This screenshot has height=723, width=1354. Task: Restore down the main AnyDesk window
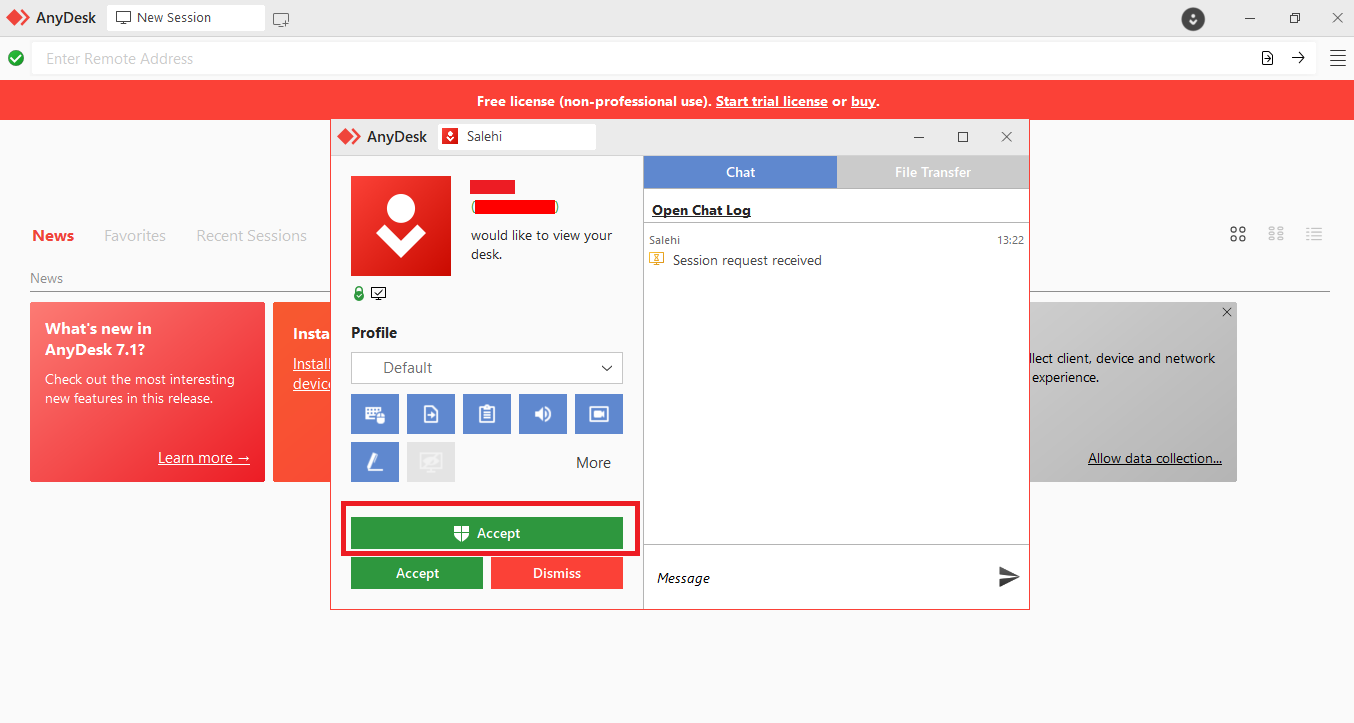click(x=1295, y=18)
